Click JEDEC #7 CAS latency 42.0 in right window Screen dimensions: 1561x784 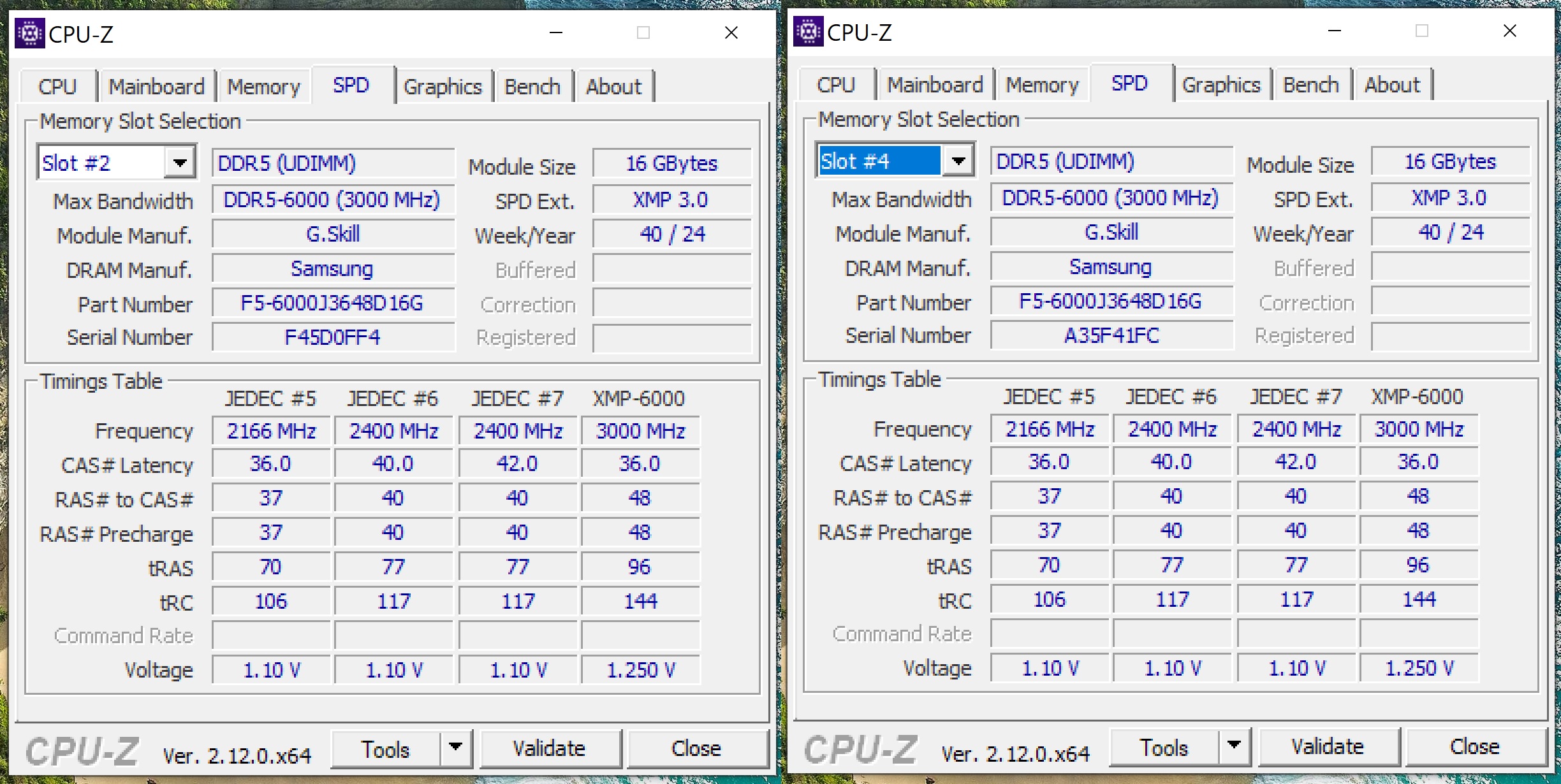click(1296, 461)
